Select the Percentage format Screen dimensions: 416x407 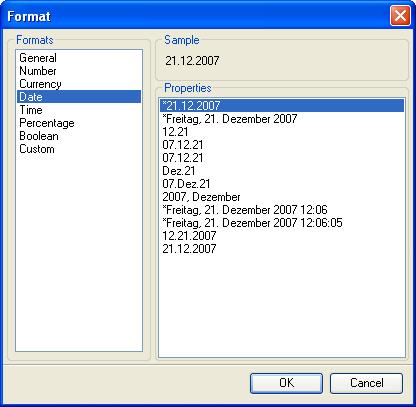click(47, 123)
